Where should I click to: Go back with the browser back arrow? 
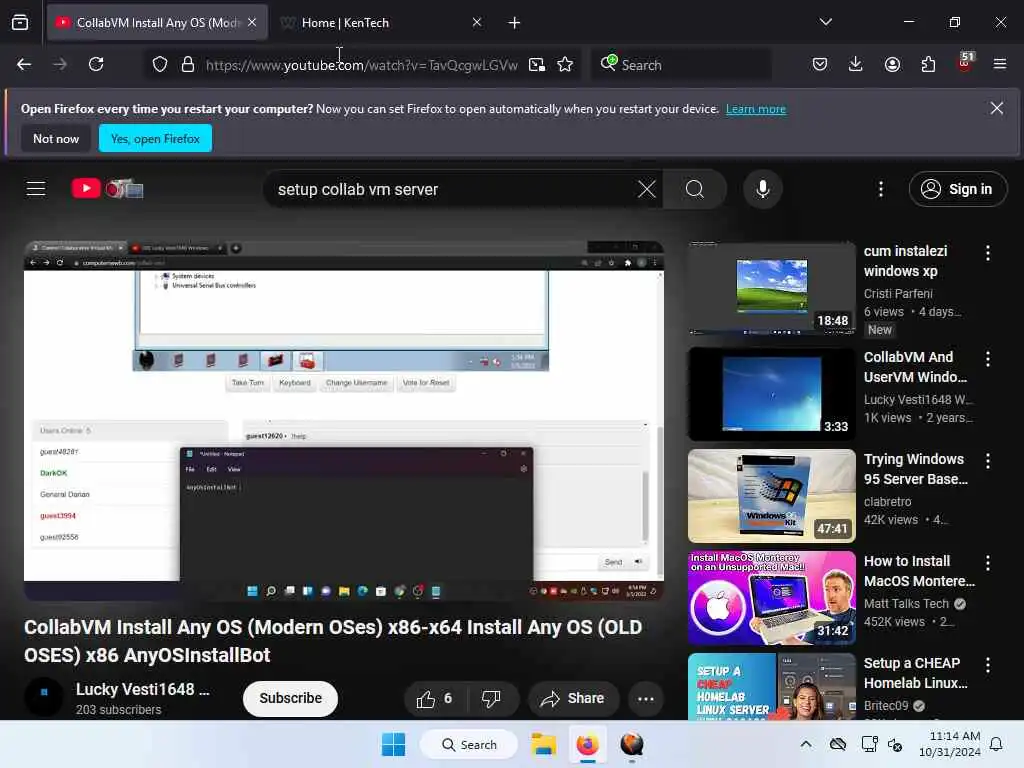[x=24, y=64]
